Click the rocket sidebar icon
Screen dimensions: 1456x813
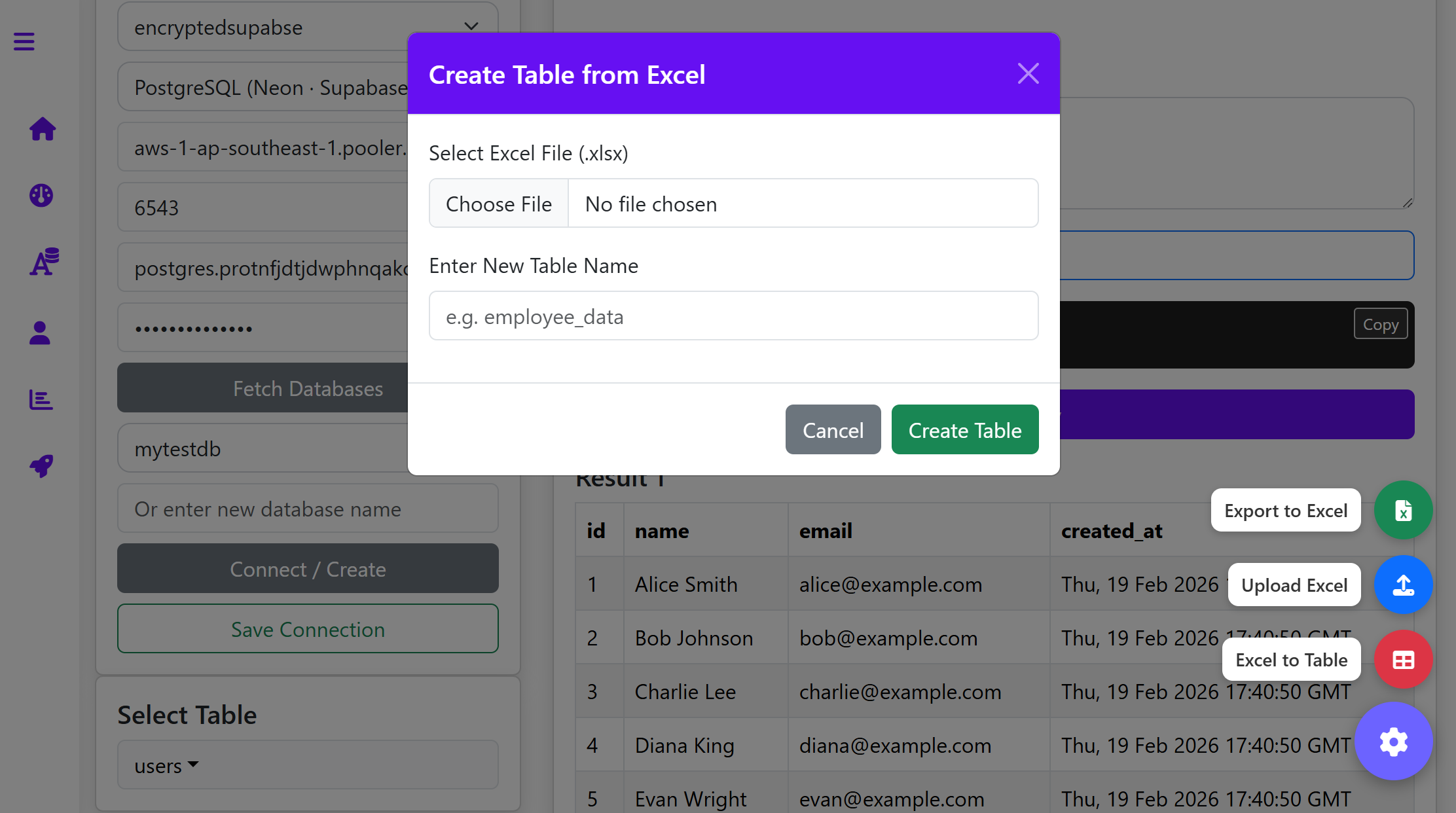pyautogui.click(x=41, y=465)
